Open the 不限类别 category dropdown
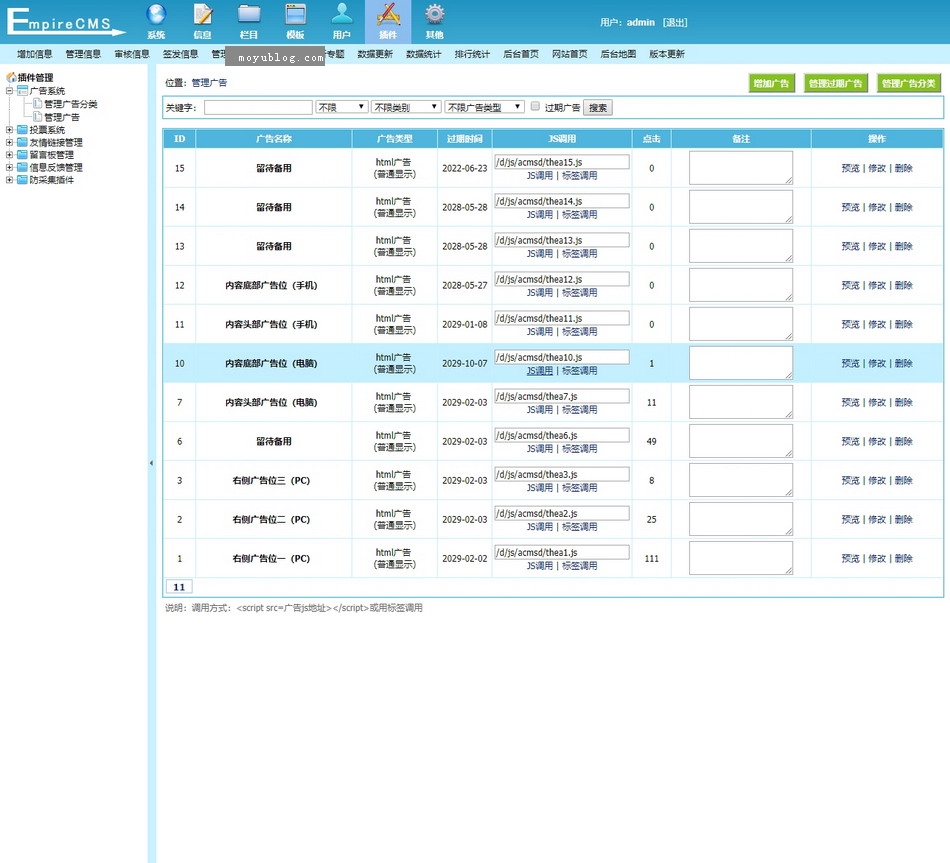The width and height of the screenshot is (950, 863). point(406,107)
